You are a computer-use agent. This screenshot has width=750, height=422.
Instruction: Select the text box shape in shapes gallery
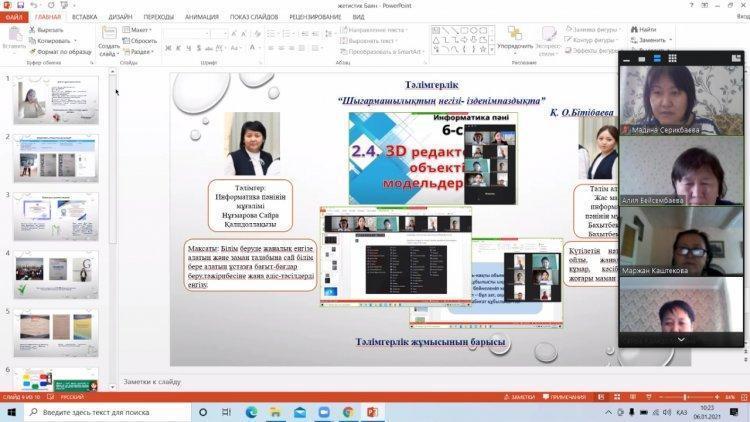point(436,30)
